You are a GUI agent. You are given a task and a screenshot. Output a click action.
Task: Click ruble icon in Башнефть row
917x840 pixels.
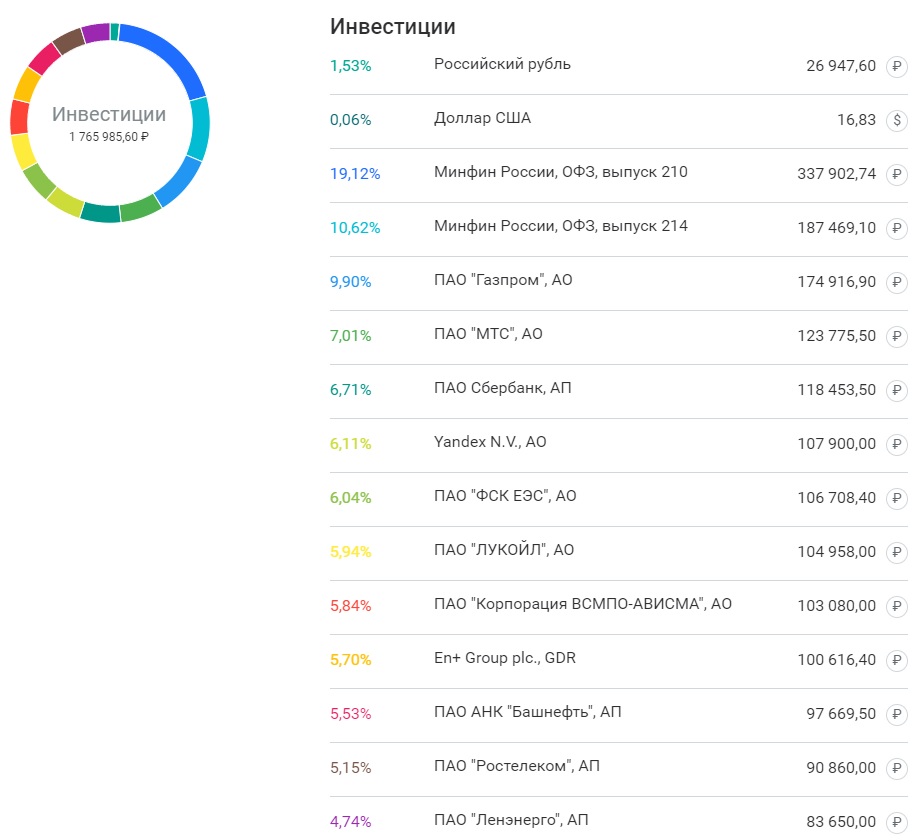[897, 714]
